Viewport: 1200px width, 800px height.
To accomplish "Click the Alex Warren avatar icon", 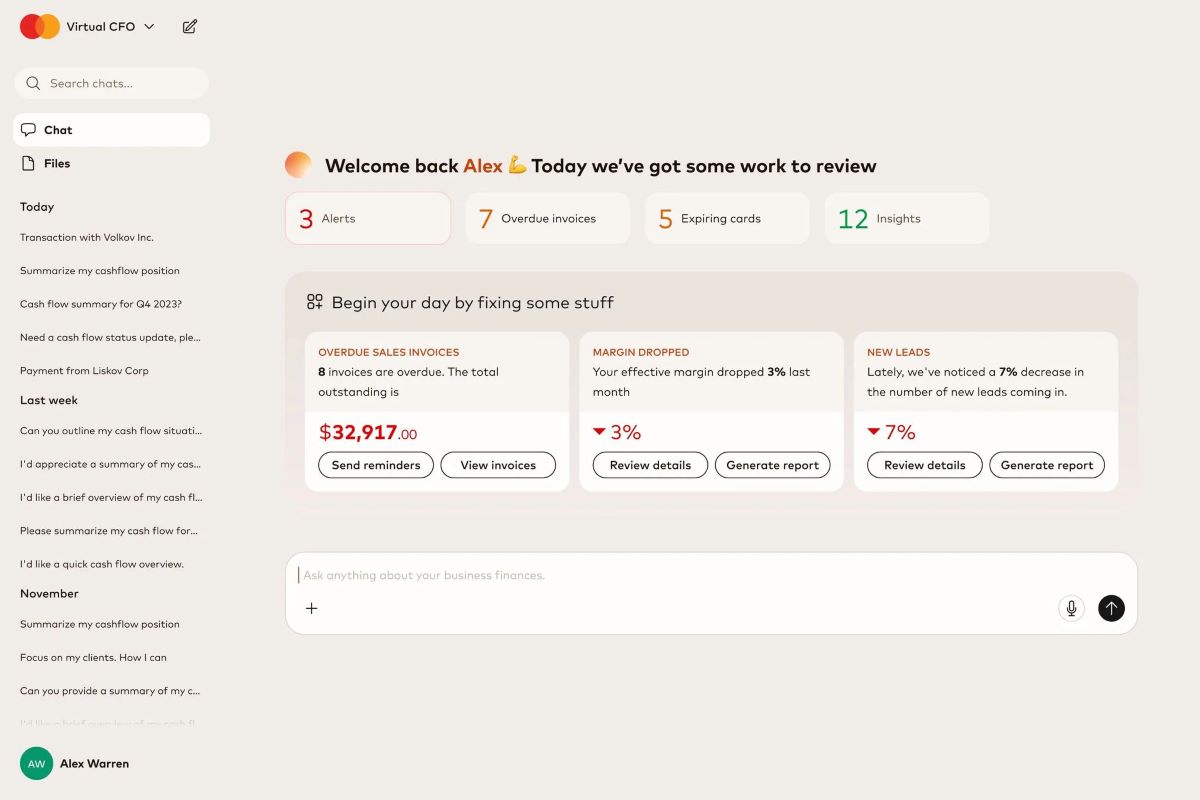I will (x=37, y=763).
